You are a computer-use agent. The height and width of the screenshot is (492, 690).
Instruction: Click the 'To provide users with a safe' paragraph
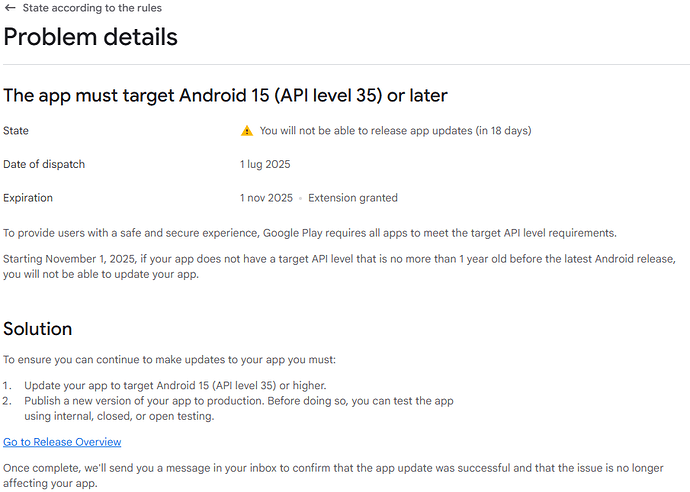pos(310,233)
